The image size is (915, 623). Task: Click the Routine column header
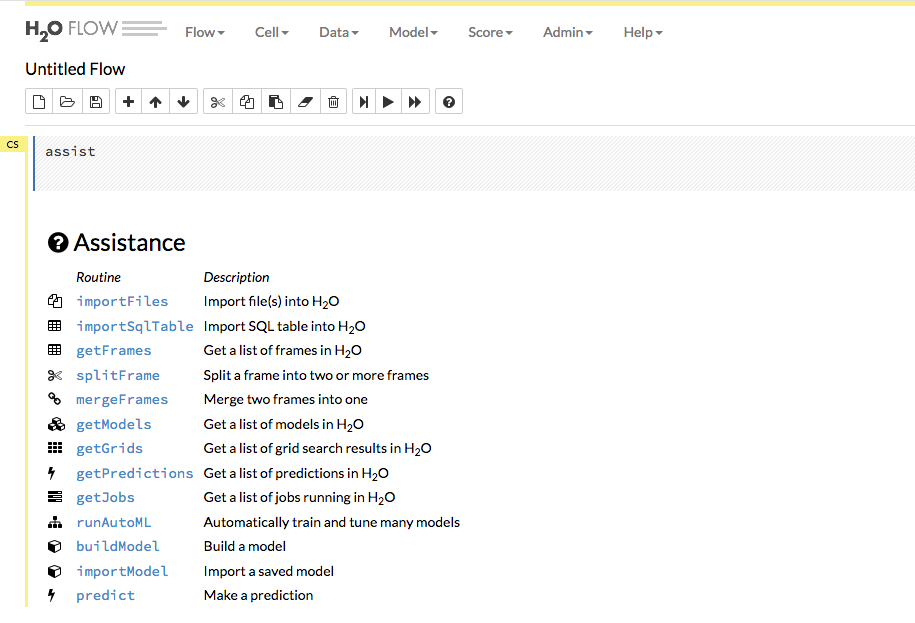click(x=99, y=277)
